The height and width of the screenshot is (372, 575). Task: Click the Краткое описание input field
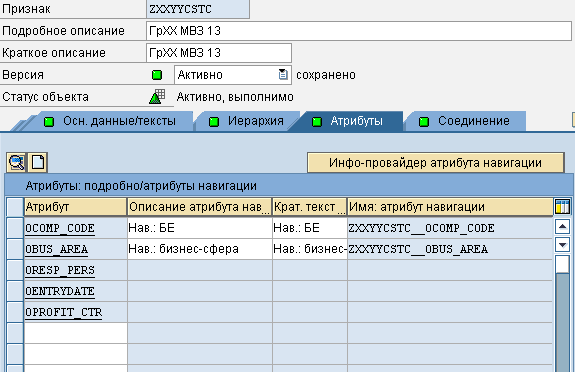[219, 53]
